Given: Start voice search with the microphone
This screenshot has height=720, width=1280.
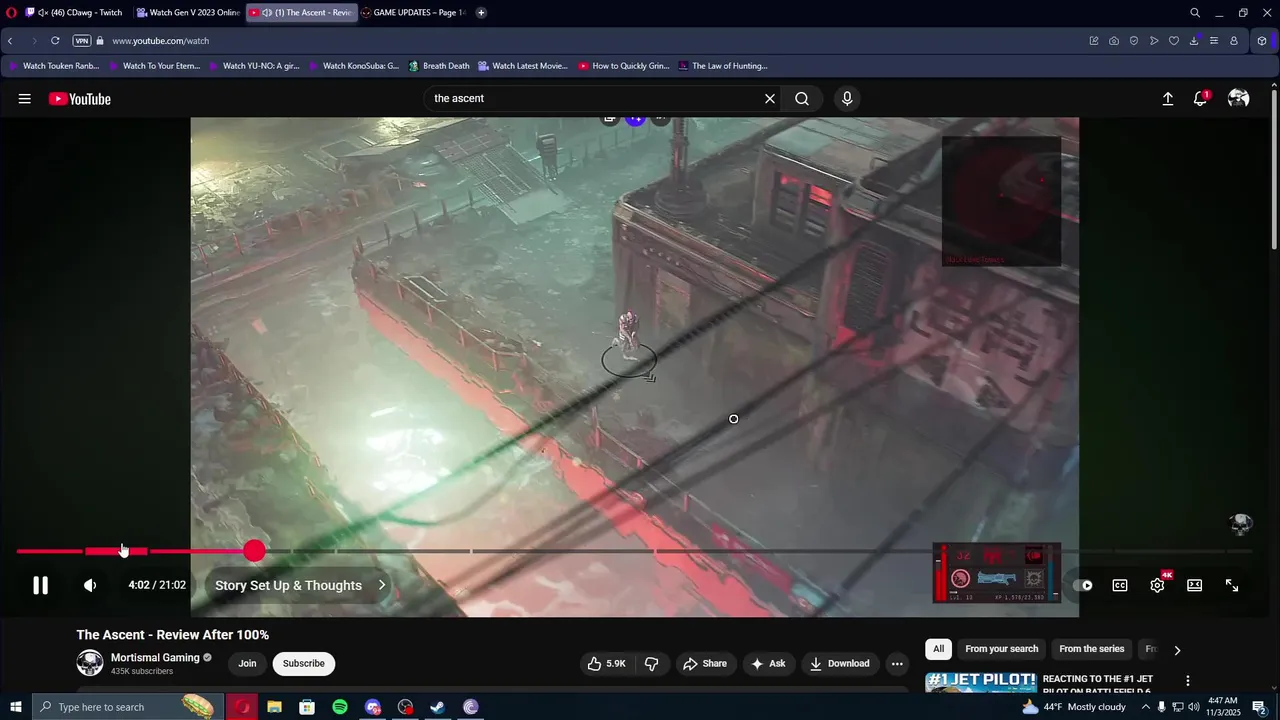Looking at the screenshot, I should click(x=847, y=99).
